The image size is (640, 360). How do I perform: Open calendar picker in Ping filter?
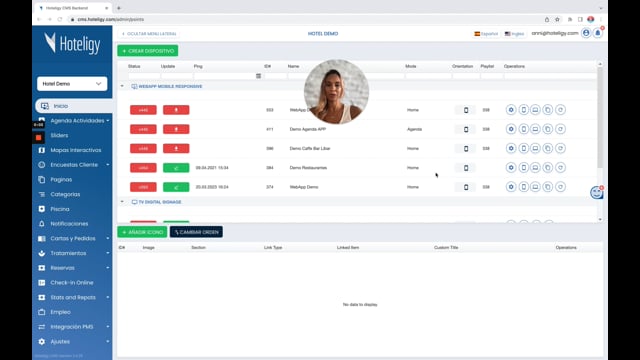[258, 76]
